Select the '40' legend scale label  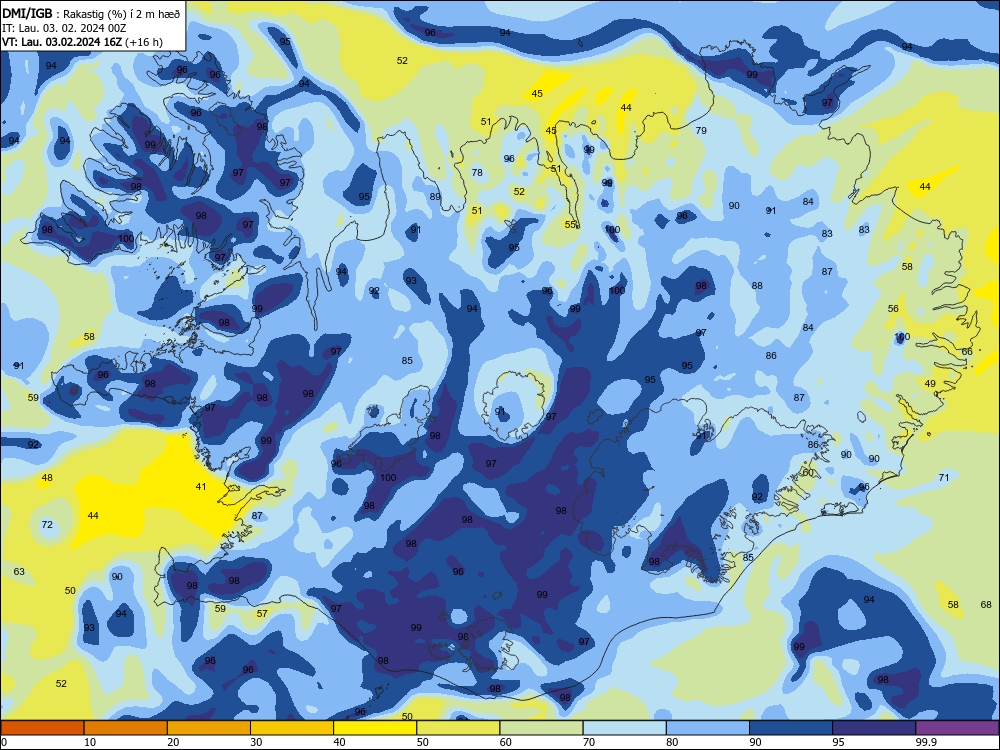[x=339, y=742]
